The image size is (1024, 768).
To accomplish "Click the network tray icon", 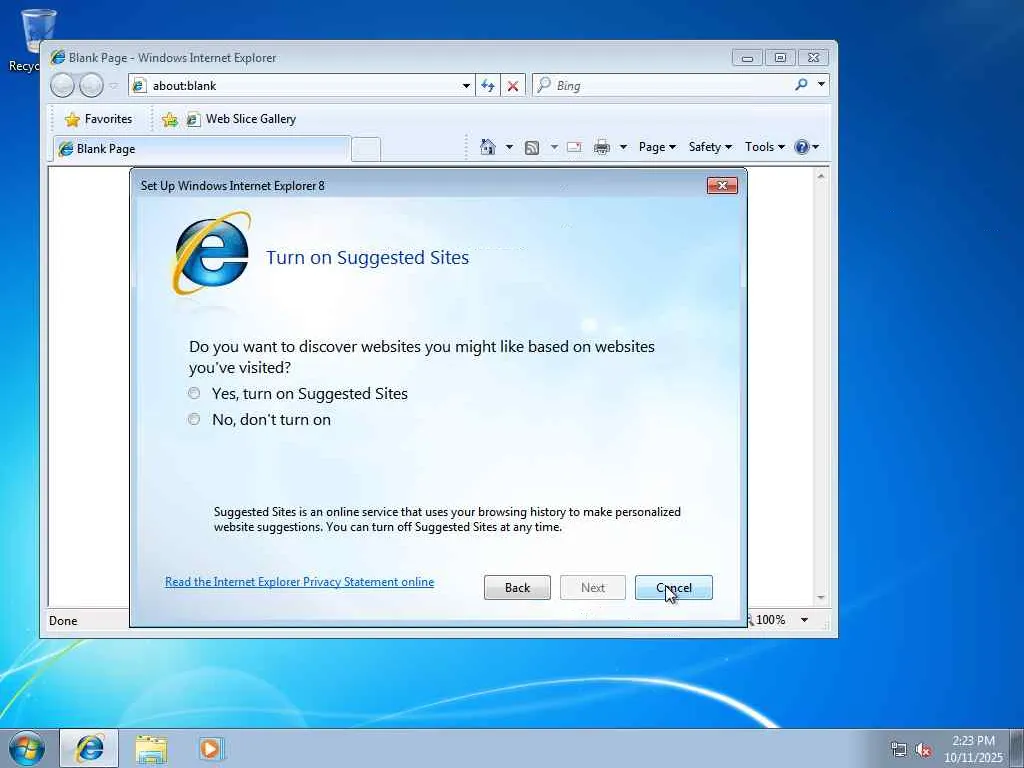I will (x=899, y=750).
